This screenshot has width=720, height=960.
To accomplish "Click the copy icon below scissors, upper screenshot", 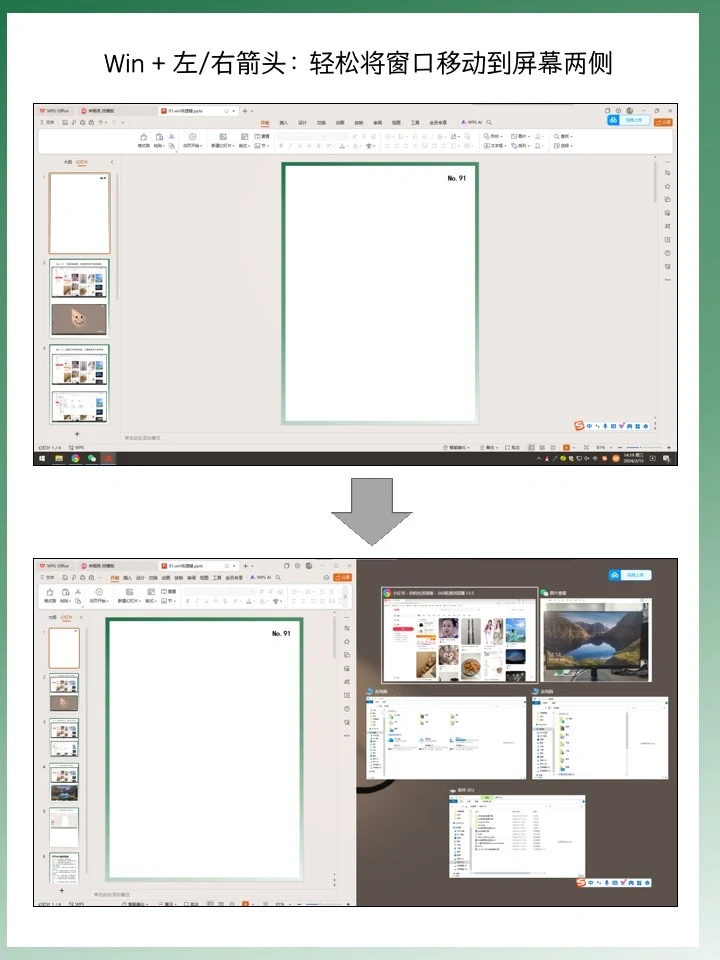I will pyautogui.click(x=171, y=146).
